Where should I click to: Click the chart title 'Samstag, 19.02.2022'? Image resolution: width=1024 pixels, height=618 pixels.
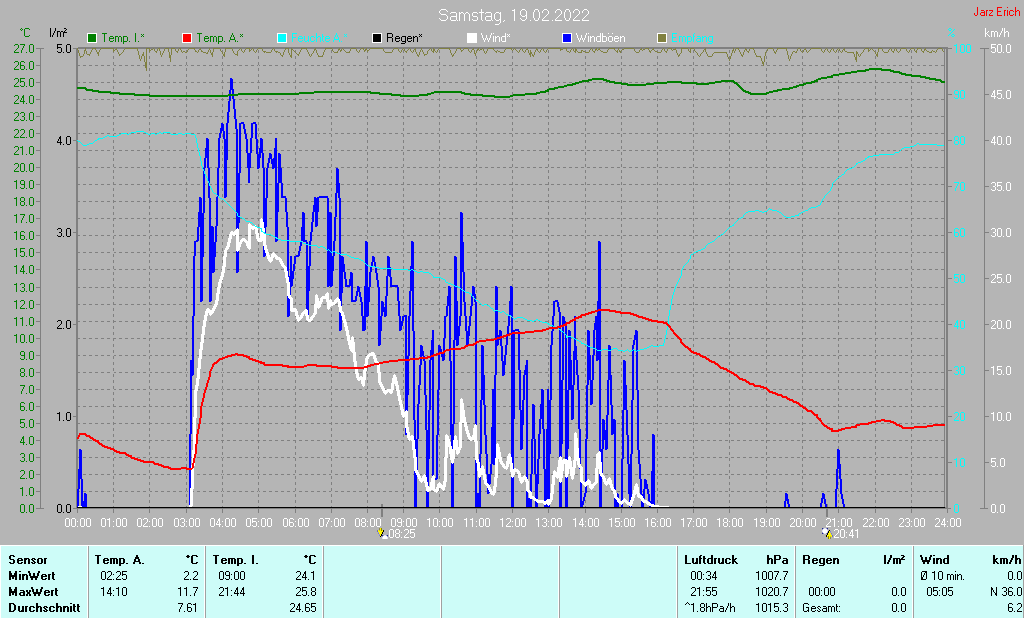coord(513,15)
